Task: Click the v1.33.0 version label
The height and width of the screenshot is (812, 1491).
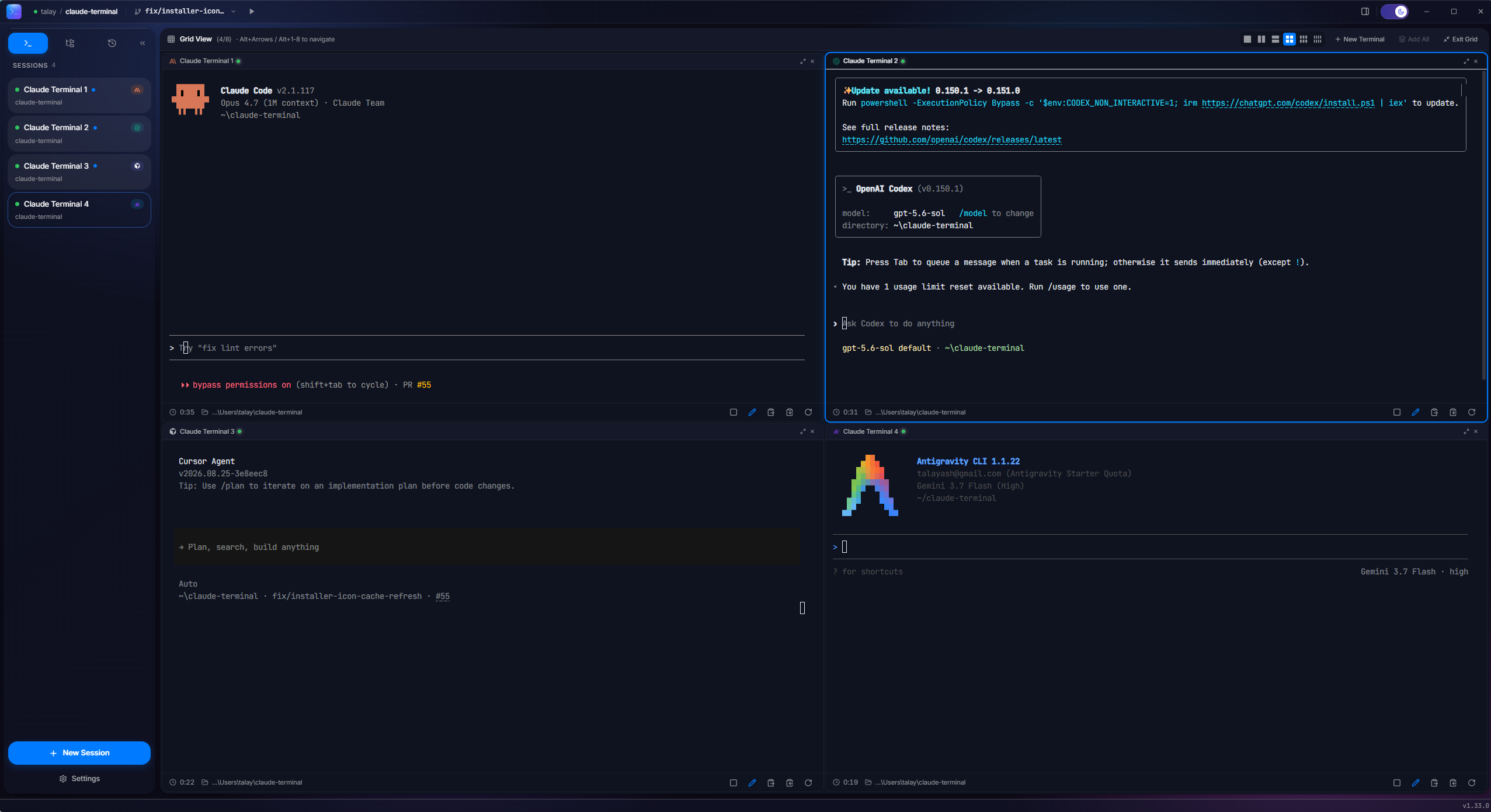Action: click(1476, 806)
